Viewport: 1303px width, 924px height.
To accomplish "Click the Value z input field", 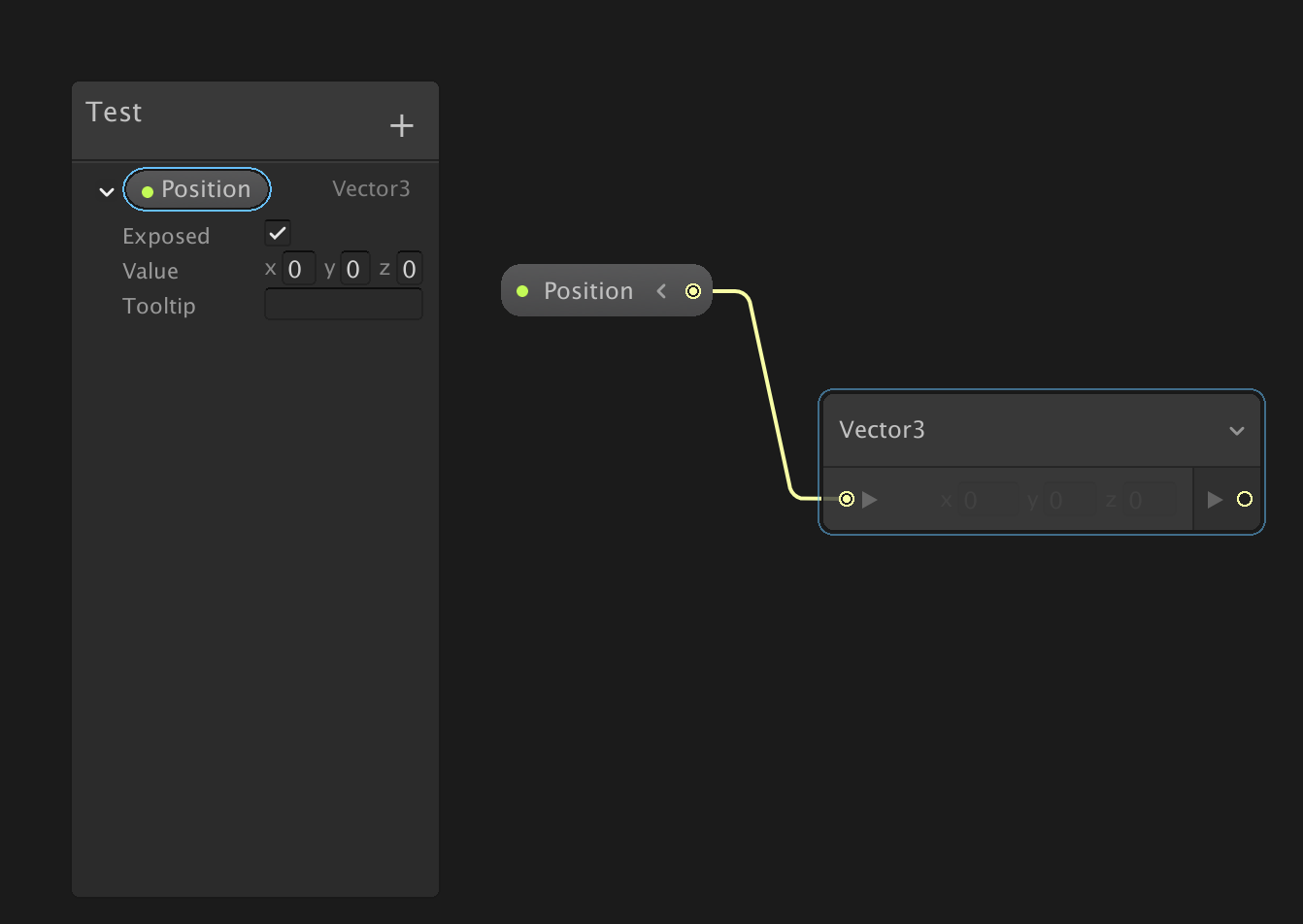I will point(409,269).
